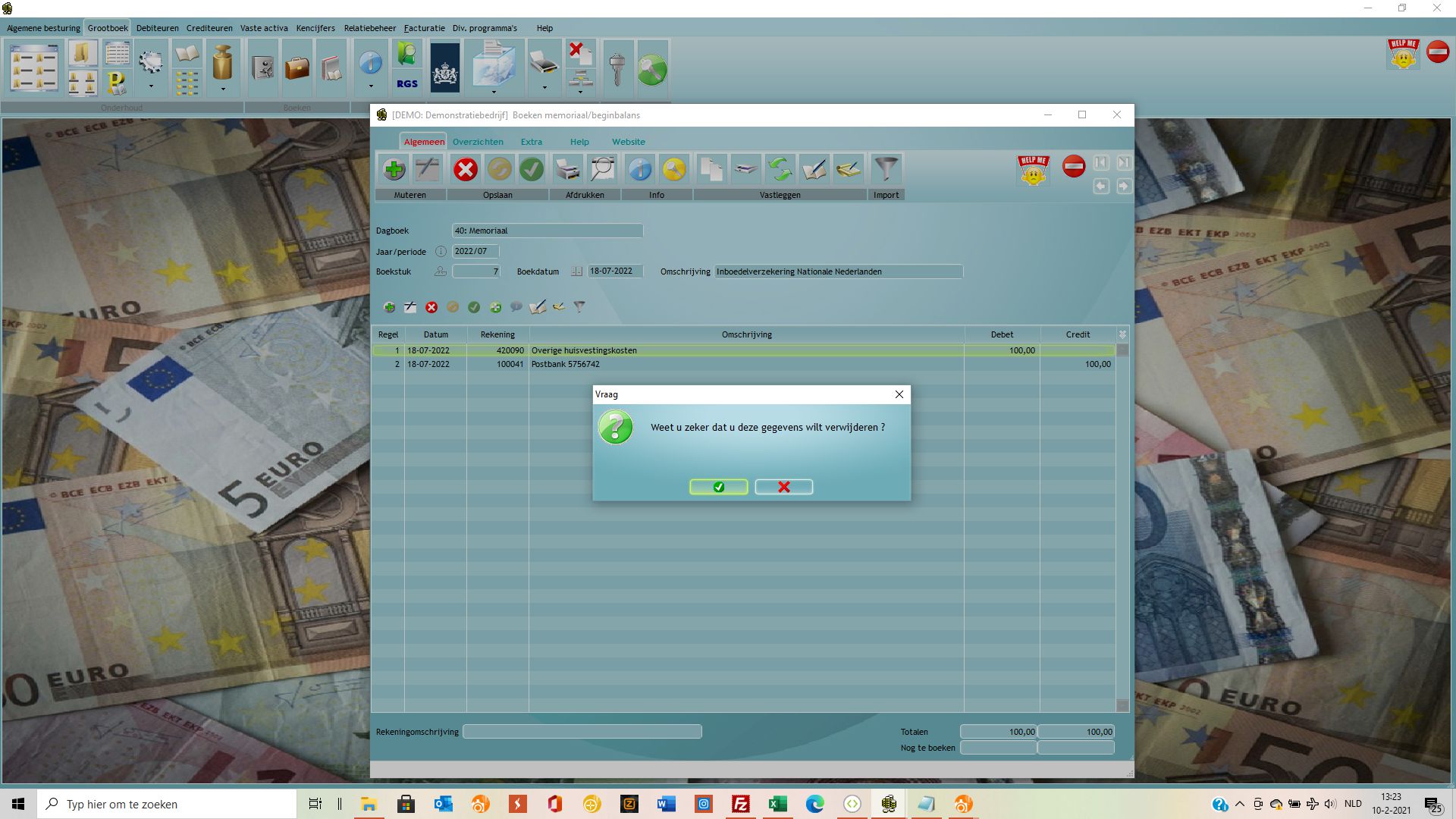This screenshot has width=1456, height=819.
Task: Click the green plus add icon in Muteren toolbar
Action: pyautogui.click(x=394, y=169)
